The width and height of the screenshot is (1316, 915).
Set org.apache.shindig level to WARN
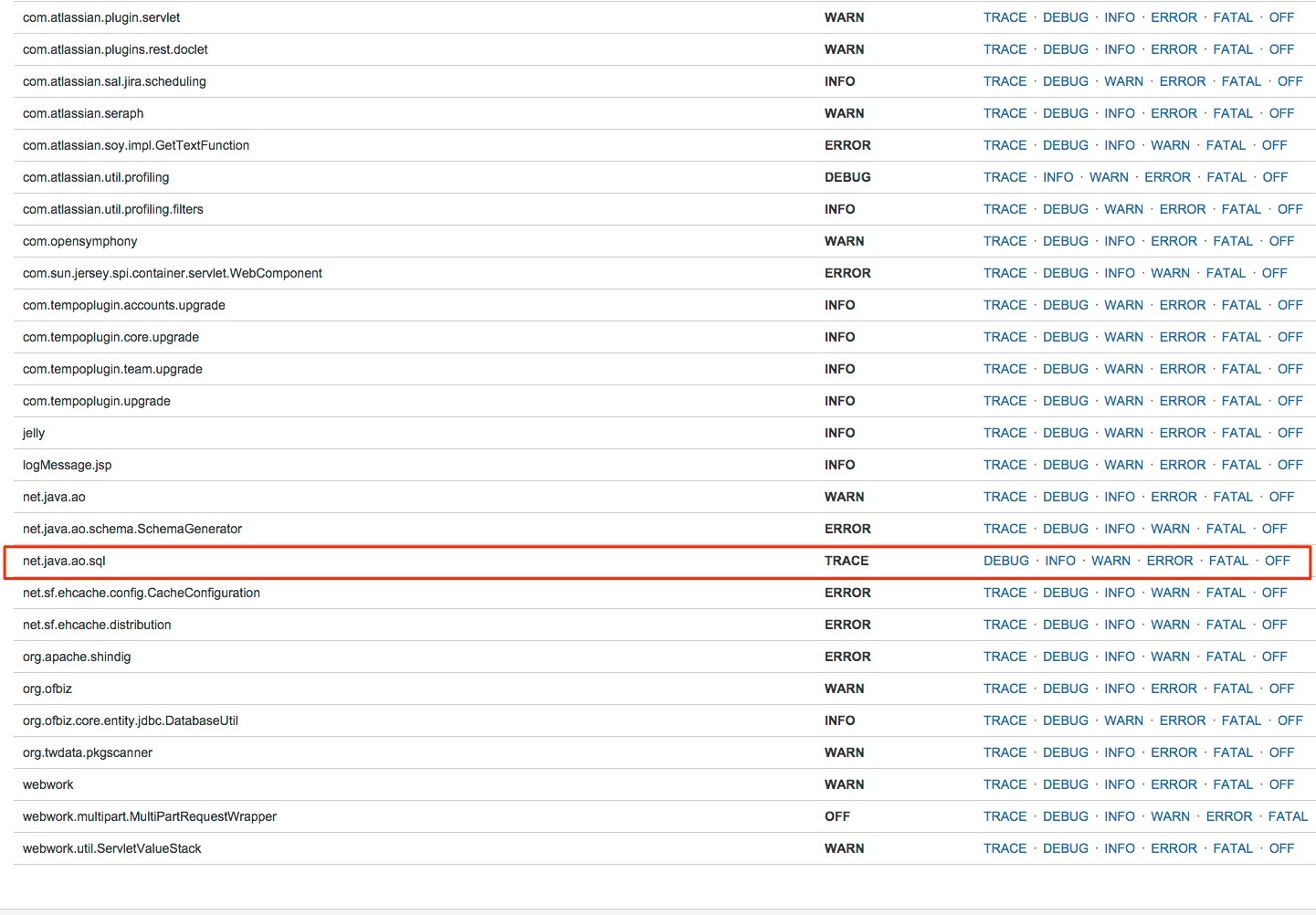[1170, 657]
